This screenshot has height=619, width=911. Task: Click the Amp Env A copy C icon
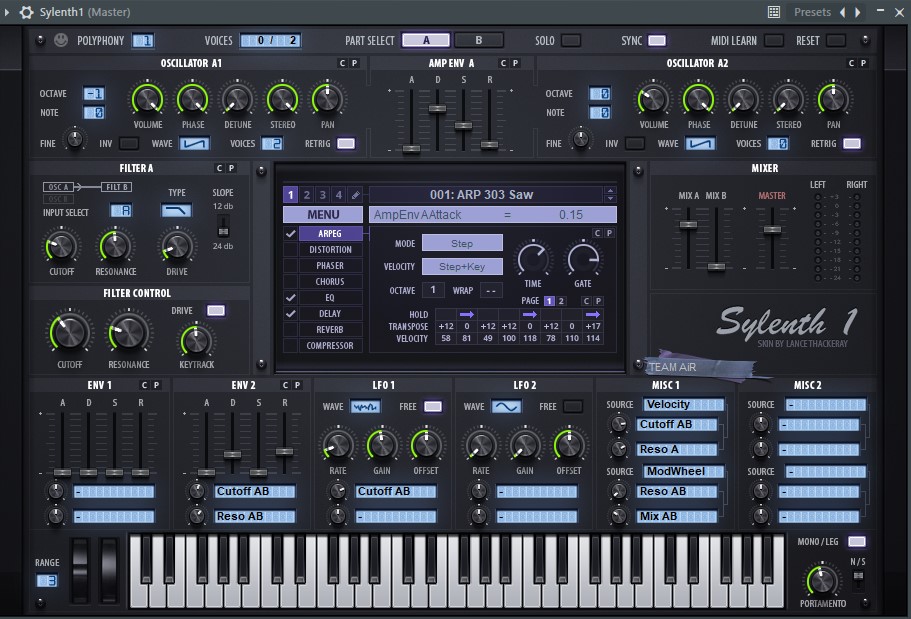[503, 63]
